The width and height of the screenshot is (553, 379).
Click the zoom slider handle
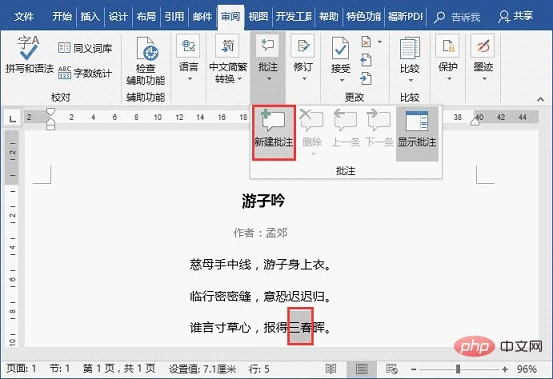[x=458, y=369]
